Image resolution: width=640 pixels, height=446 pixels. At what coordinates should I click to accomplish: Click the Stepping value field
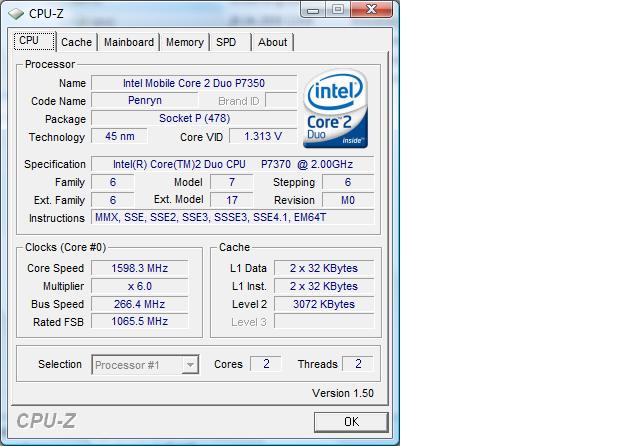348,182
